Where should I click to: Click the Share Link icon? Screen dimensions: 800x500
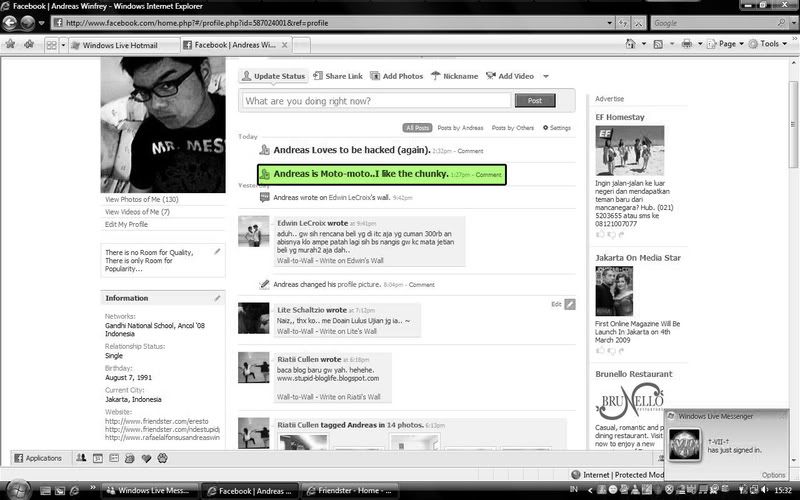318,76
